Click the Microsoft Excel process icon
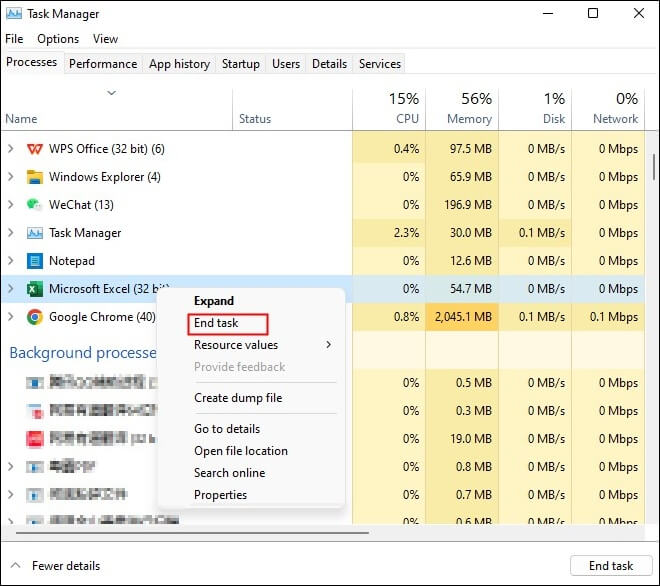Screen dimensions: 660x586 [34, 289]
